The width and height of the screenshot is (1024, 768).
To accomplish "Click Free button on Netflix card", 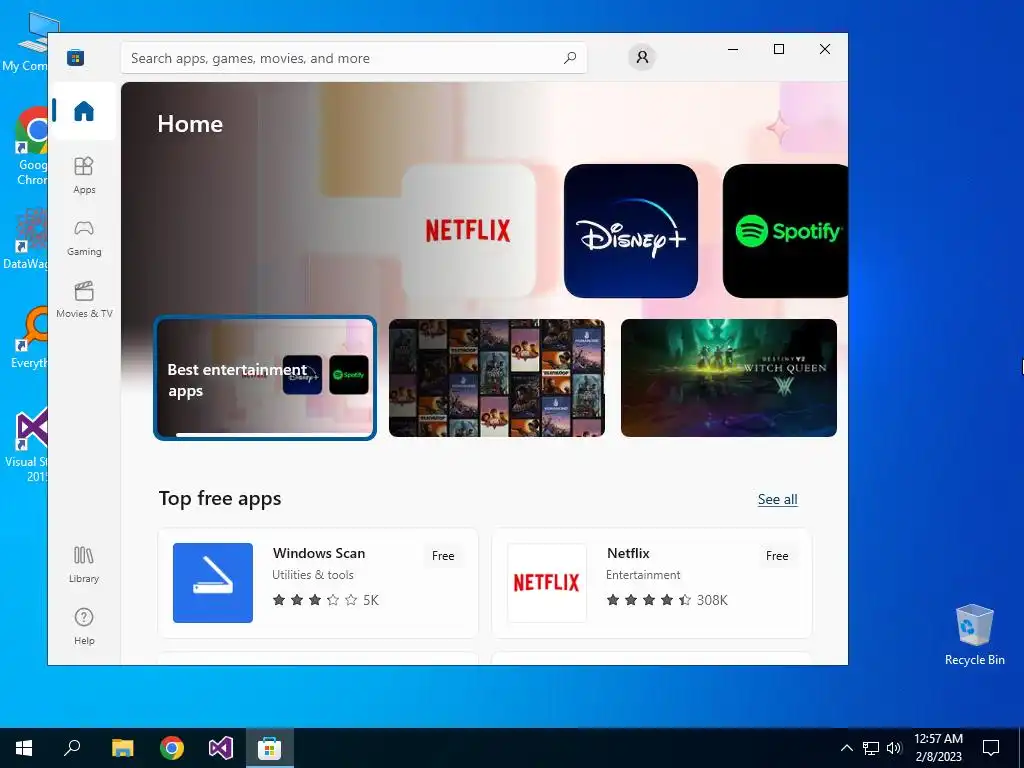I will pyautogui.click(x=776, y=556).
